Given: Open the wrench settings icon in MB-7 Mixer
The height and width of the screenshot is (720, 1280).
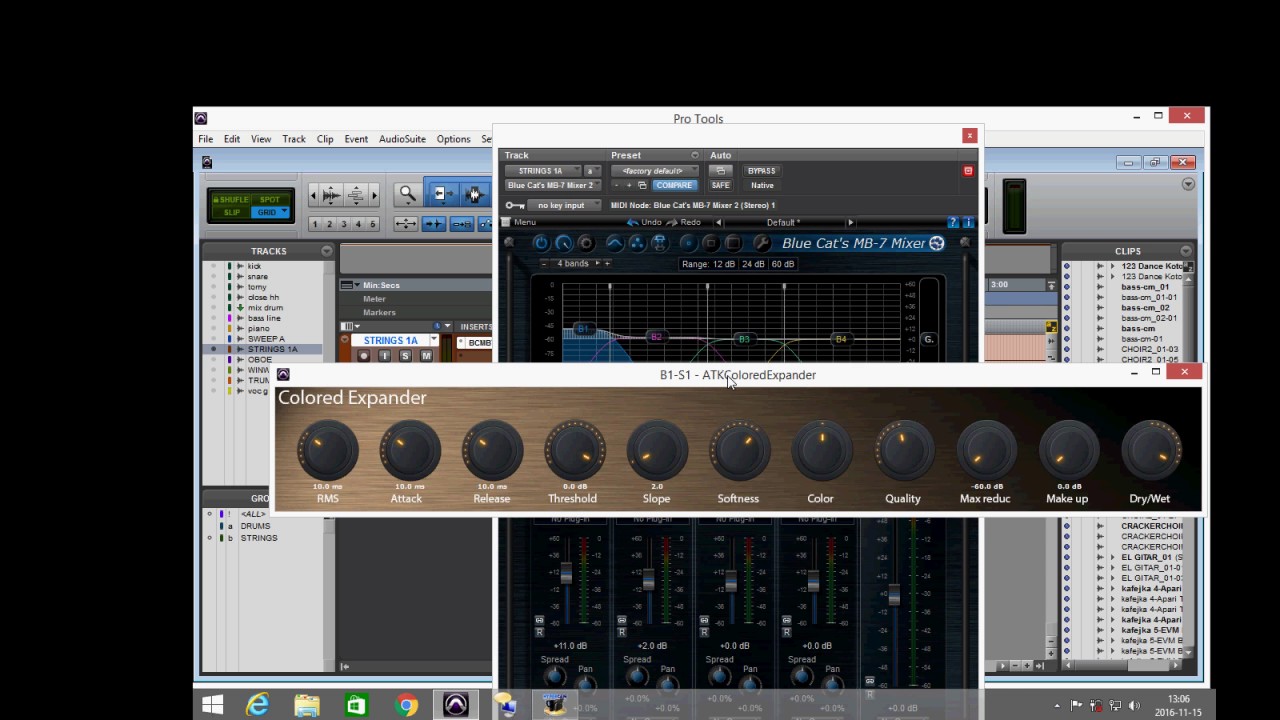Looking at the screenshot, I should pos(761,243).
